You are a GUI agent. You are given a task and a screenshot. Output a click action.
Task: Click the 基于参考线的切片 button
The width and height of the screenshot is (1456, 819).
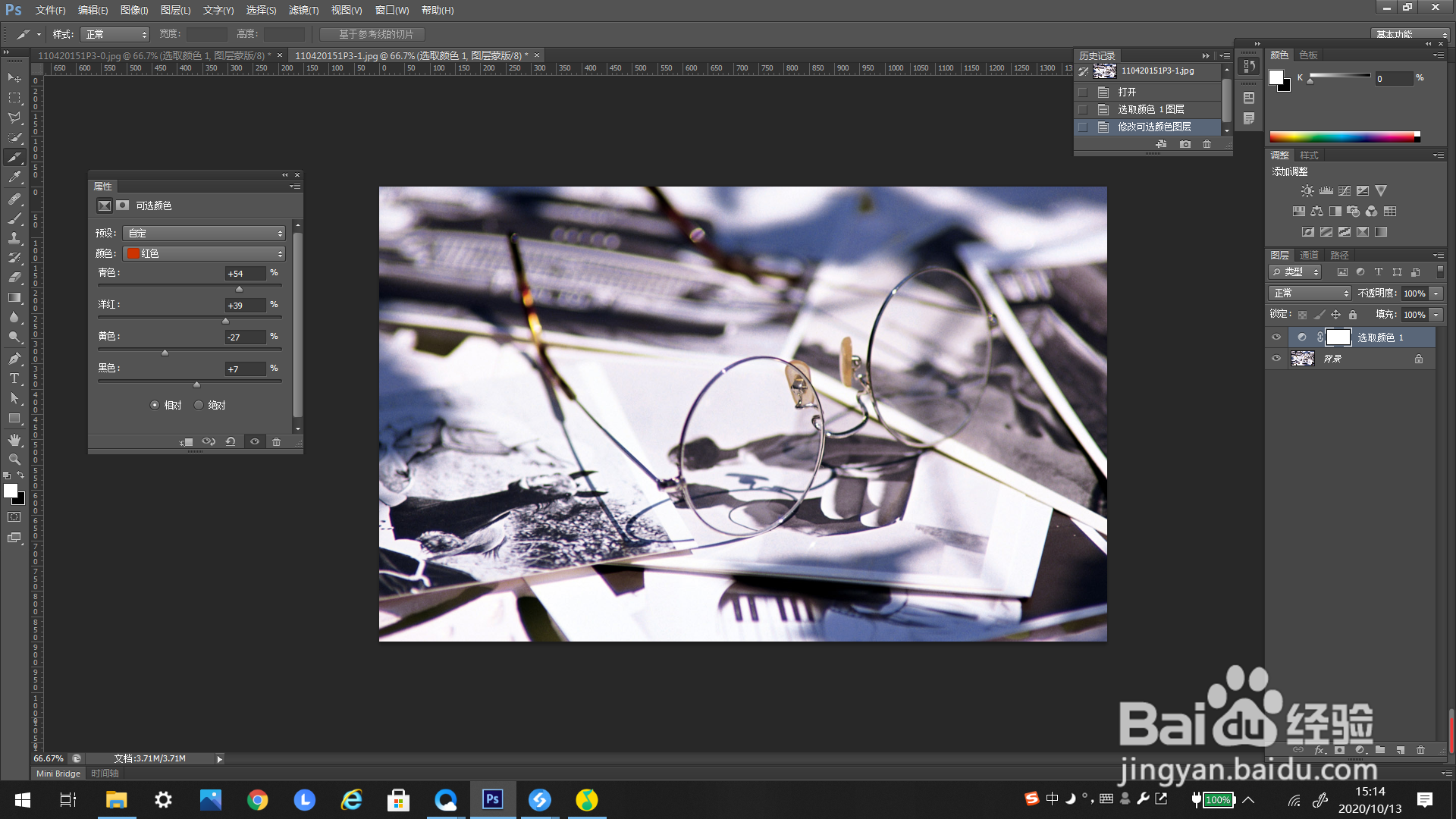coord(372,34)
